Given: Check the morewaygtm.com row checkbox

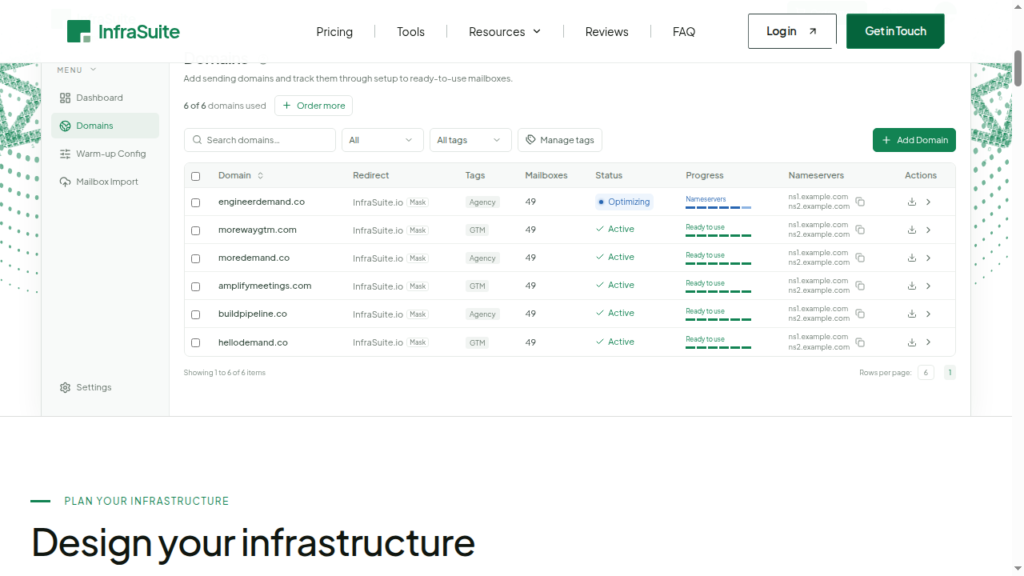Looking at the screenshot, I should [195, 231].
